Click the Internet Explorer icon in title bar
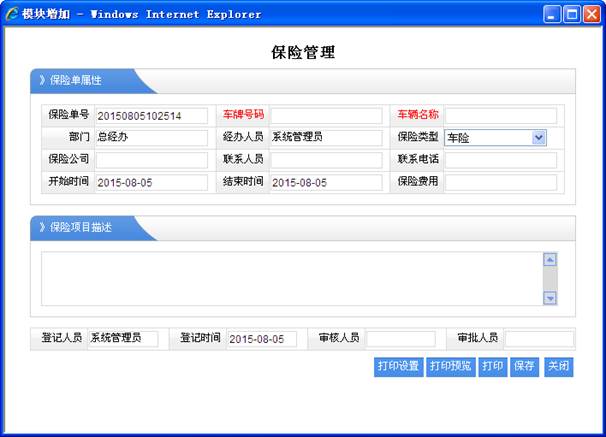606x437 pixels. [12, 14]
